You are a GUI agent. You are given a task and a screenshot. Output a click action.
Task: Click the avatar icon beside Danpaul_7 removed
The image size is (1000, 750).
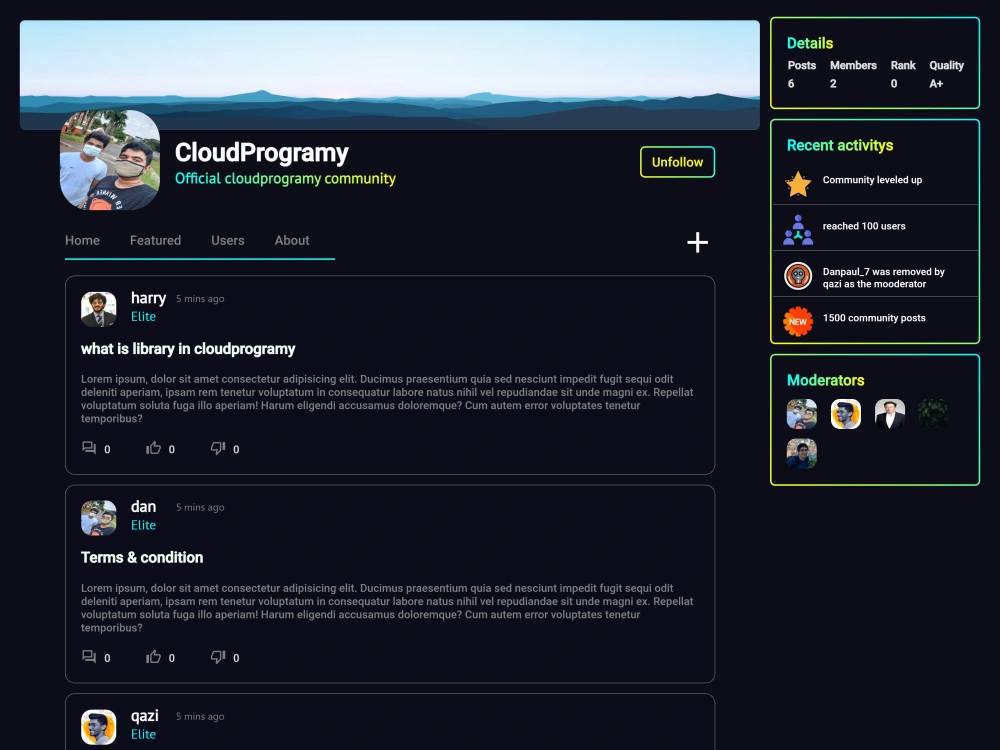798,276
